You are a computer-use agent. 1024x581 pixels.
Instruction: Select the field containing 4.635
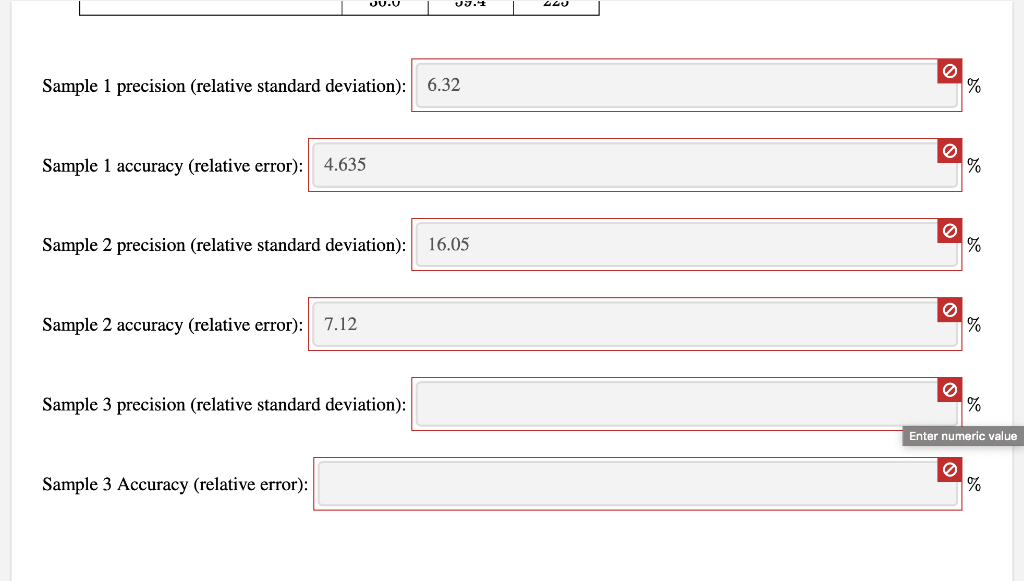point(635,165)
